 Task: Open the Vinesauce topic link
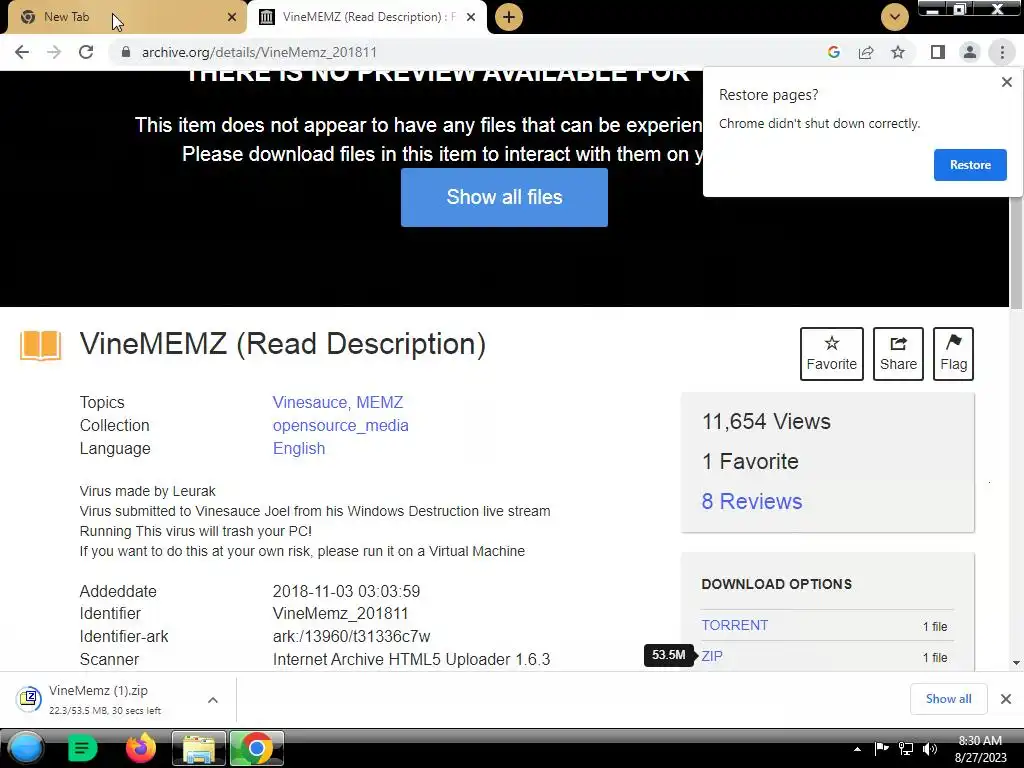[x=310, y=402]
